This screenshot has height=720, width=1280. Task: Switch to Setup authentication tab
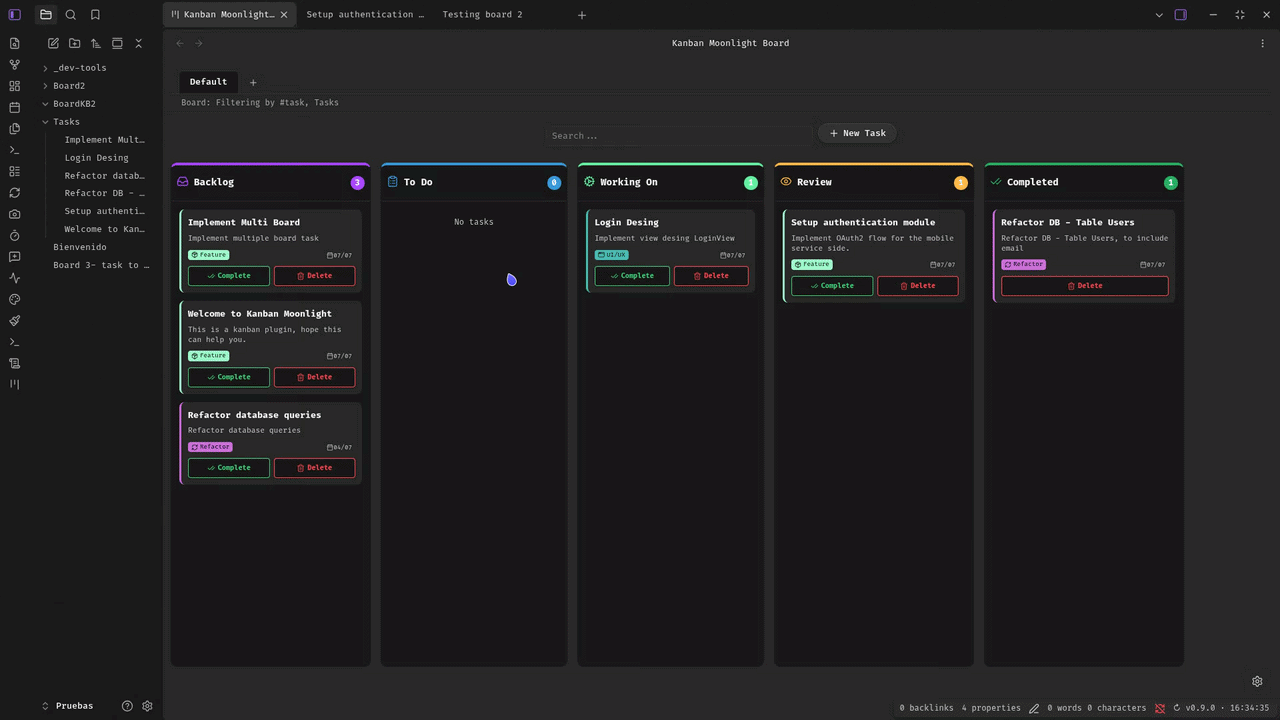click(365, 15)
